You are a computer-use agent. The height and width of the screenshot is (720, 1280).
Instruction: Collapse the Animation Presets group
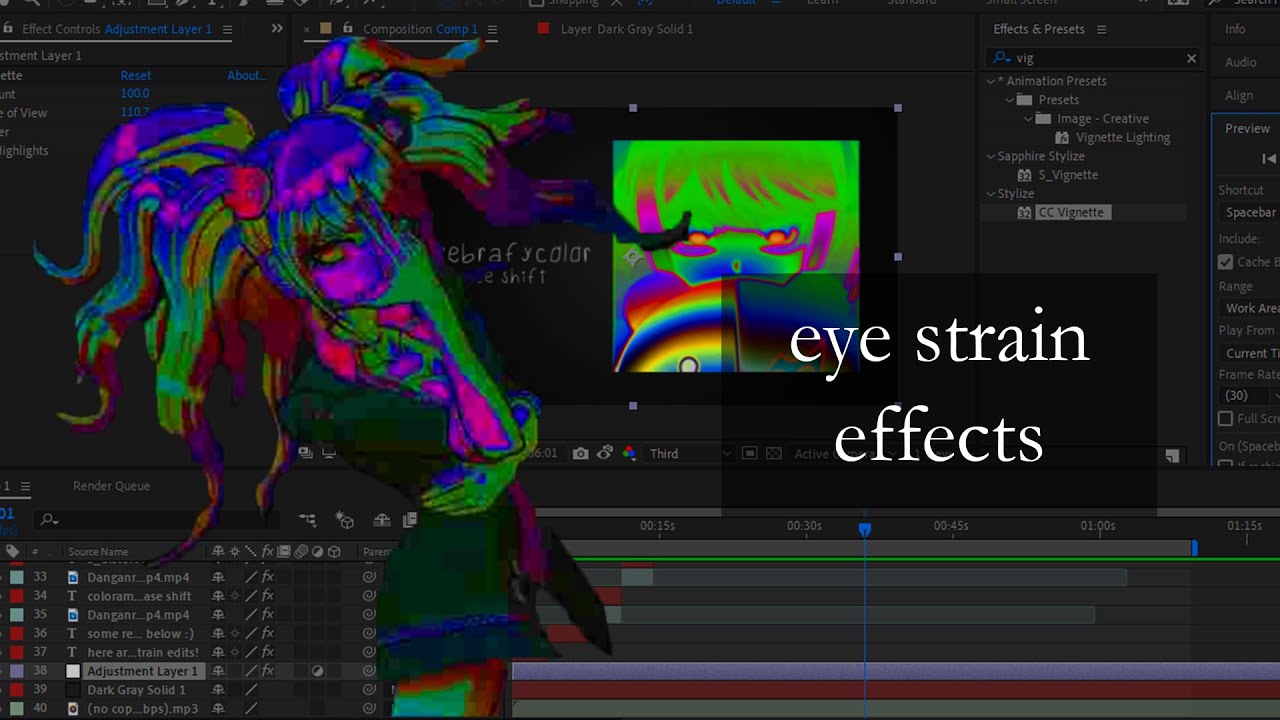click(x=992, y=81)
